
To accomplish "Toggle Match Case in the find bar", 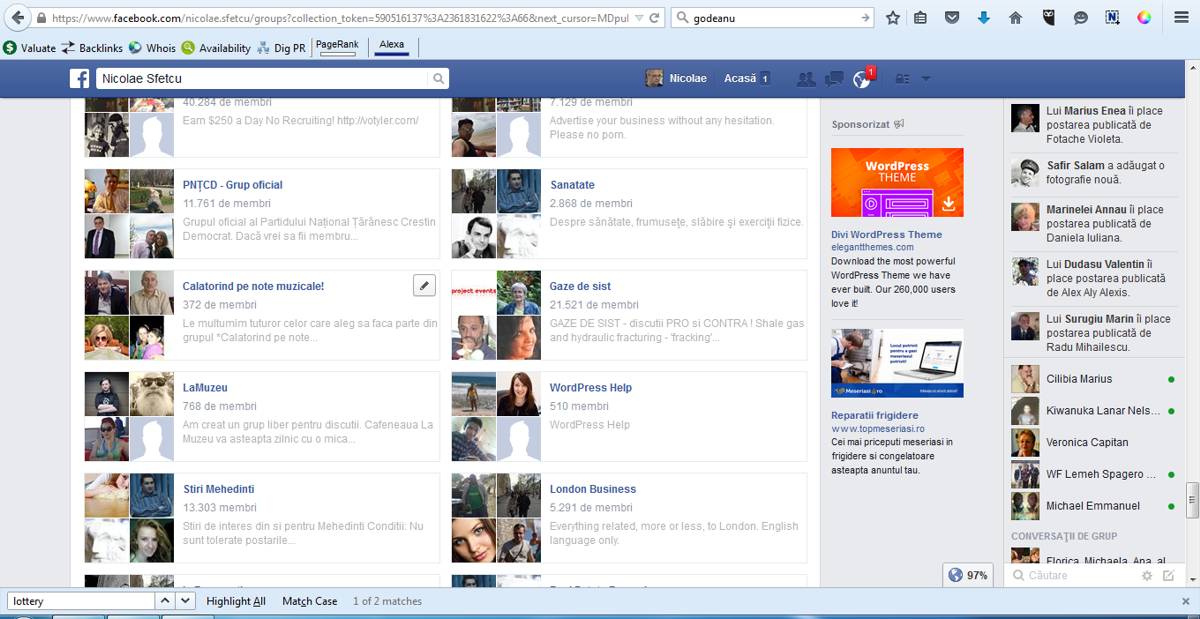I will [x=310, y=601].
